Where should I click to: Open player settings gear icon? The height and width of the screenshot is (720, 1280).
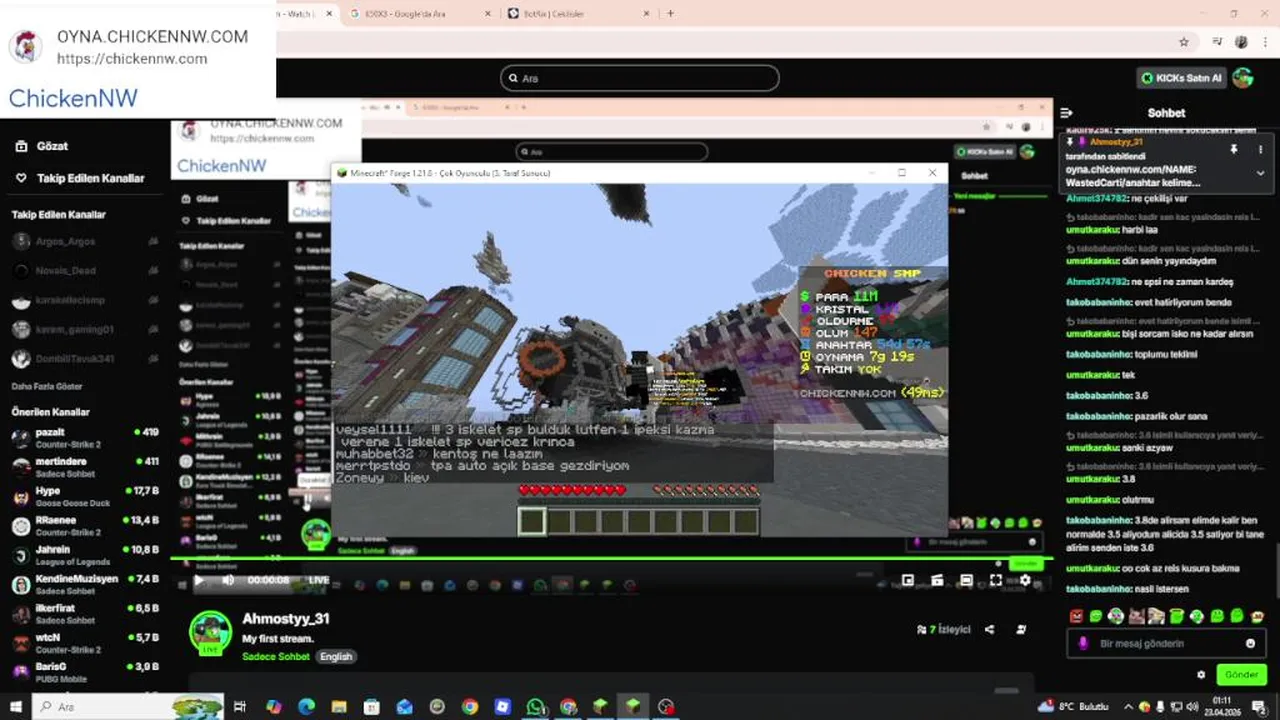click(x=1025, y=580)
